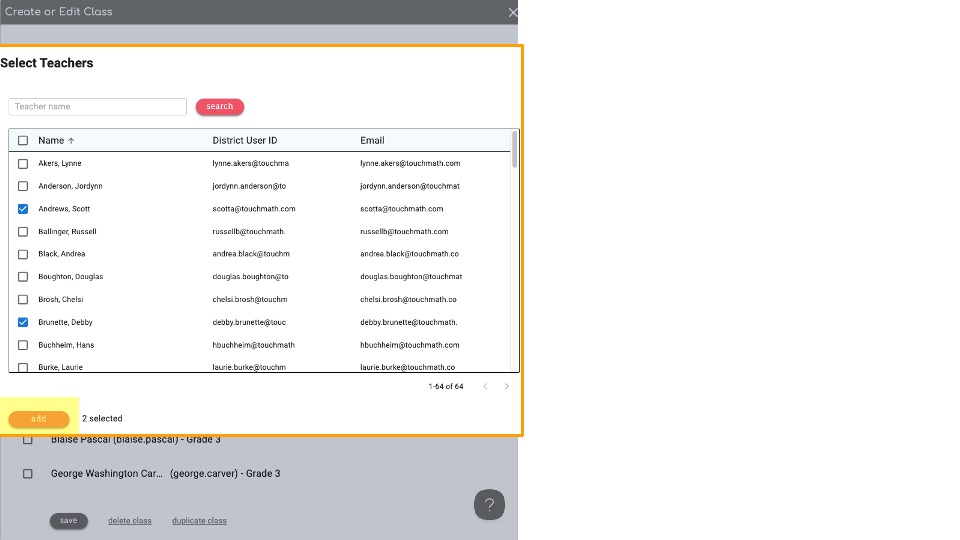Click the 1-64 of 64 pagination text
Viewport: 960px width, 540px height.
[446, 386]
